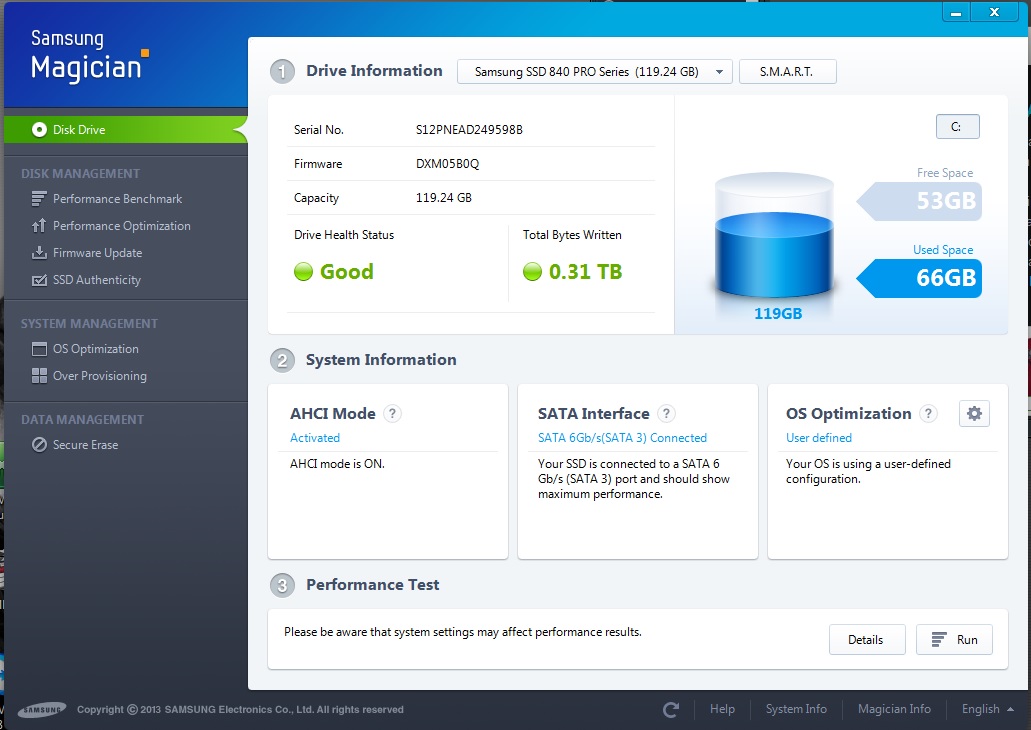The image size is (1031, 730).
Task: Click the Activated AHCI status text
Action: point(315,437)
